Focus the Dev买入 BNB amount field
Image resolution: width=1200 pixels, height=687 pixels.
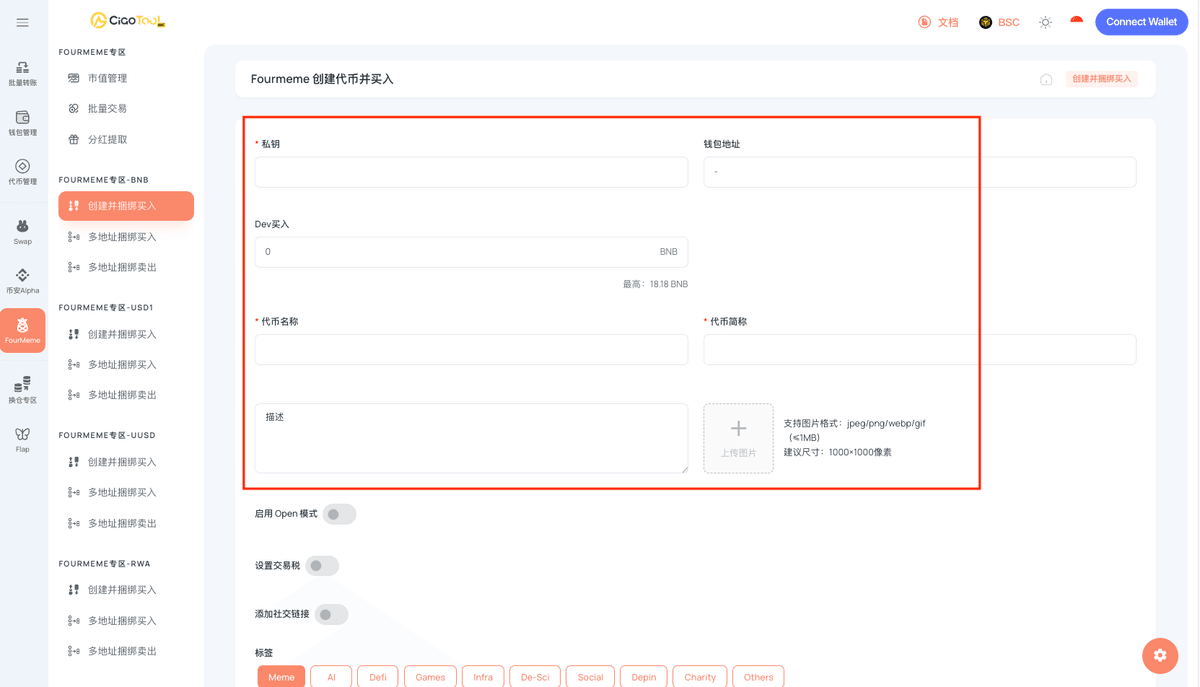471,252
